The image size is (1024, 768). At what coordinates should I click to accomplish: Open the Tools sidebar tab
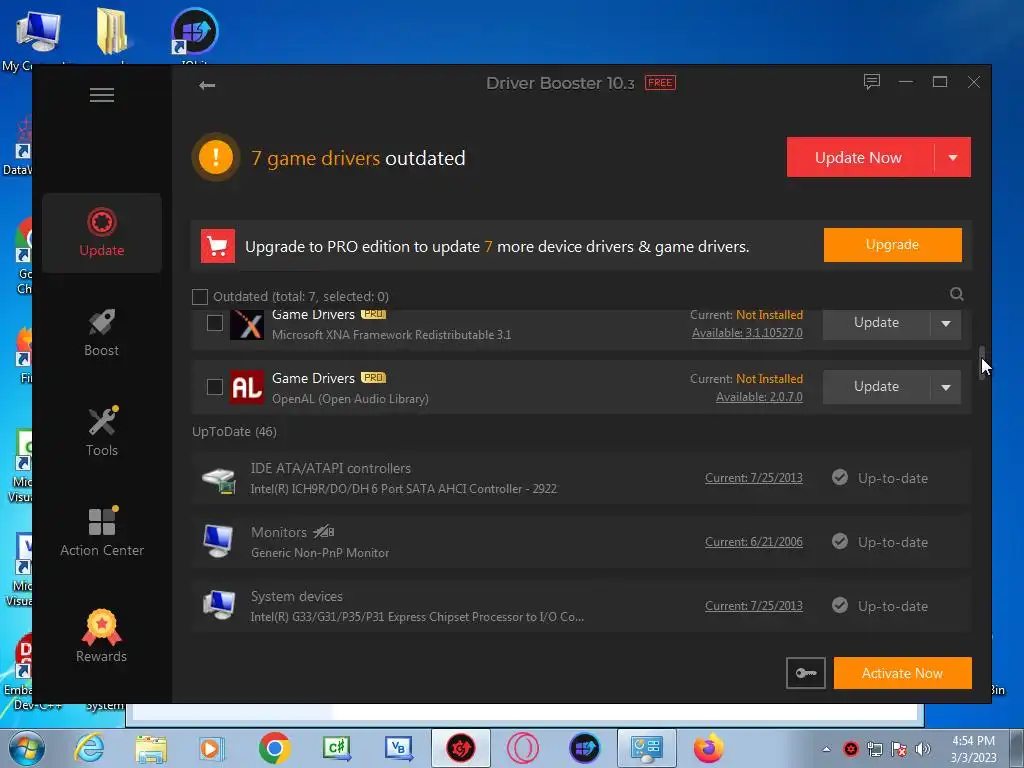tap(101, 433)
